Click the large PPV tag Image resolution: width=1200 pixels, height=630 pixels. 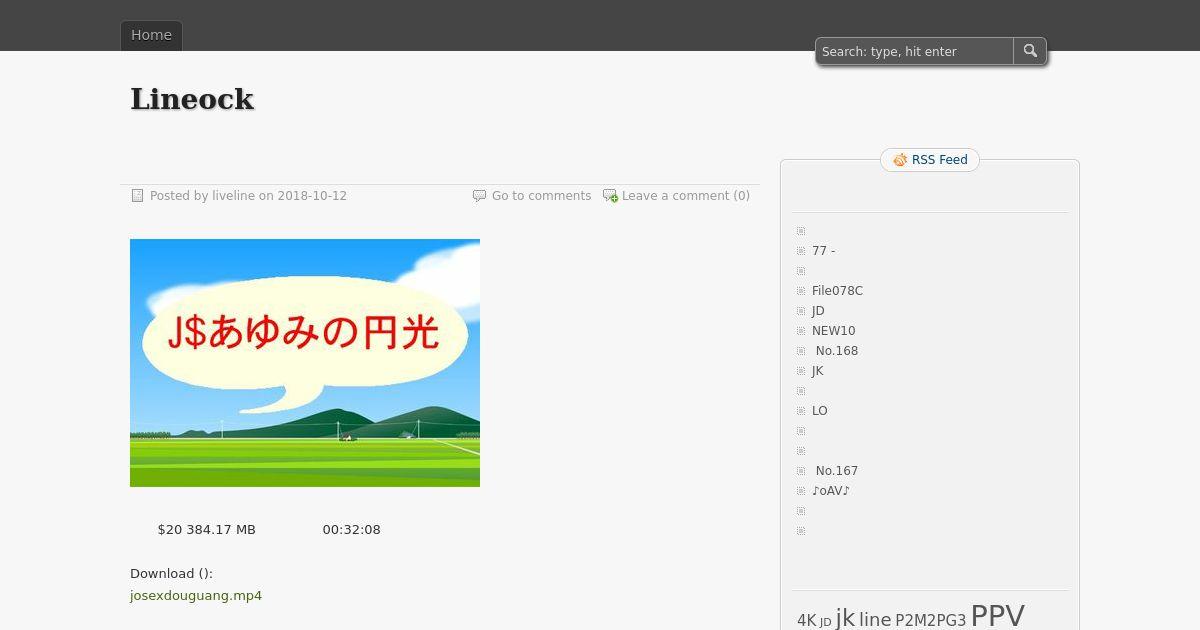tap(998, 615)
